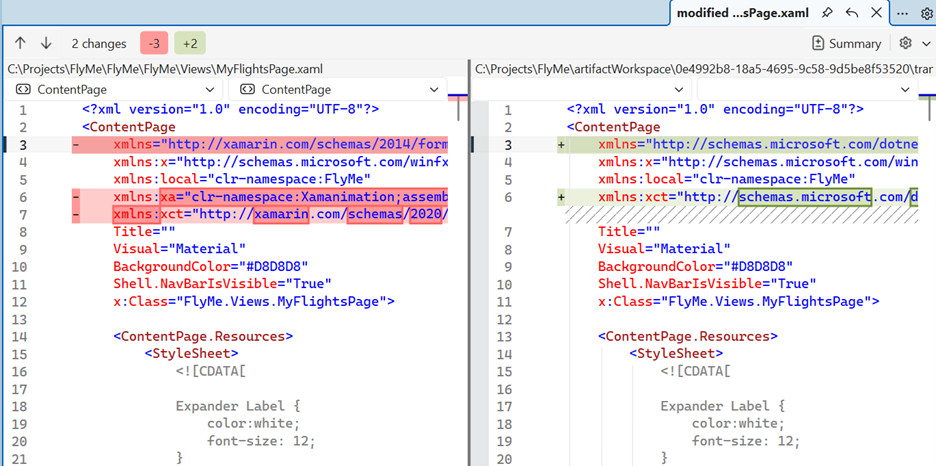Open second ContentPage dropdown in left pane
The image size is (936, 466).
tap(339, 90)
